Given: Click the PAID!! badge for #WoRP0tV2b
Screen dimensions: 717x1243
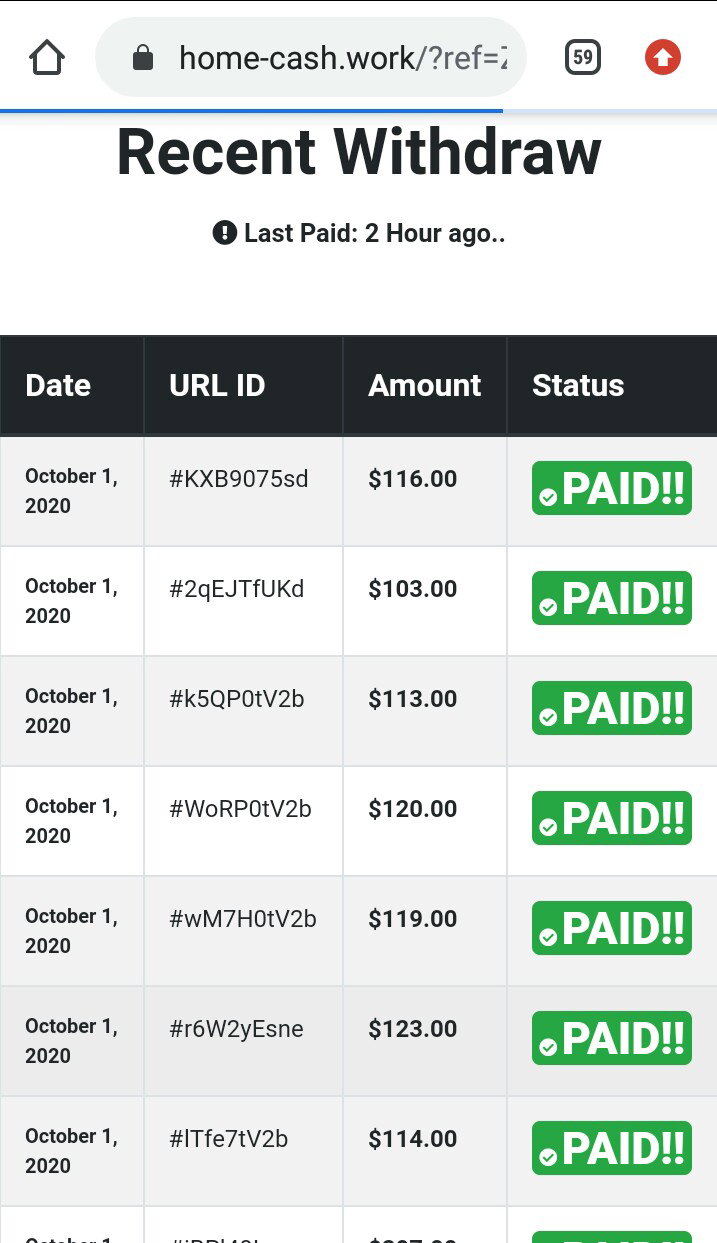Looking at the screenshot, I should pos(612,818).
